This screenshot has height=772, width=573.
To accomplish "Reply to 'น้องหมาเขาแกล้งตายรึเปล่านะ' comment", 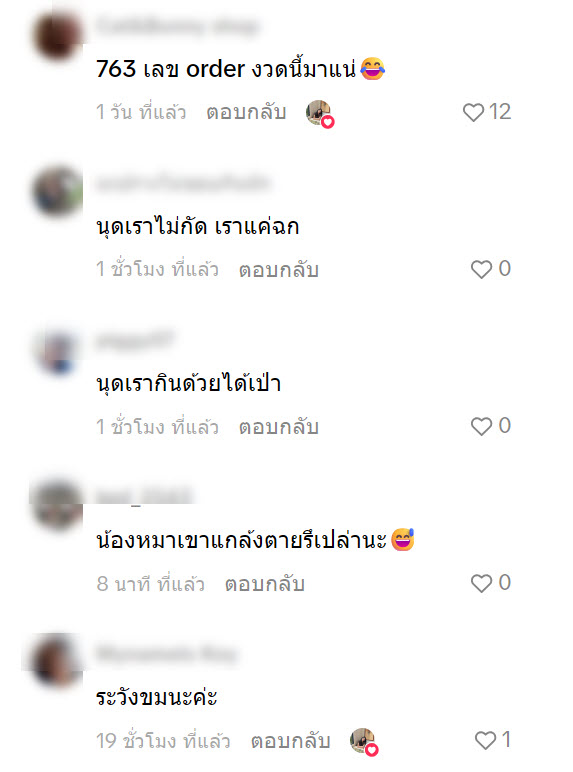I will click(x=265, y=583).
